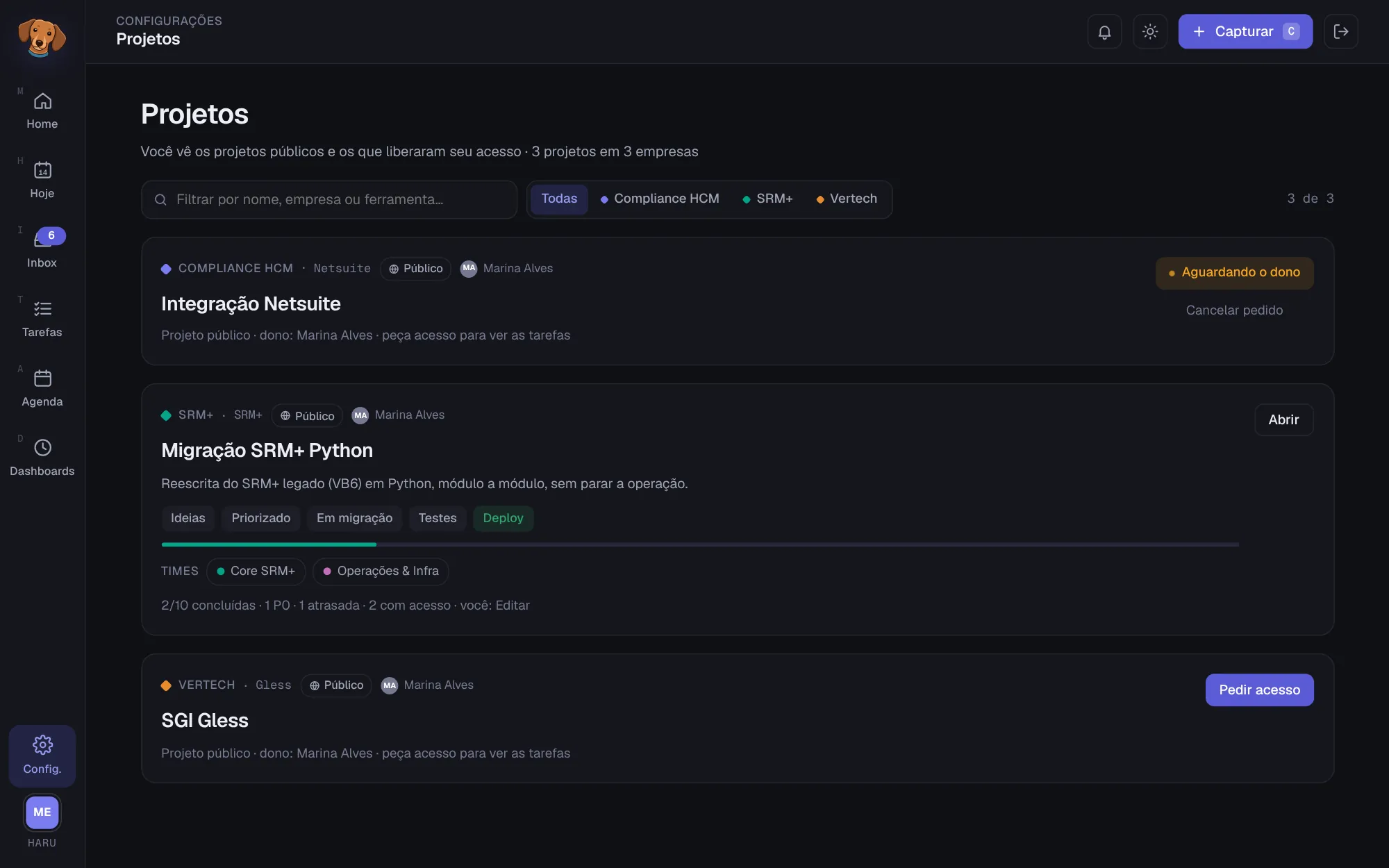Click the Core SRM+ team chip
Image resolution: width=1389 pixels, height=868 pixels.
tap(256, 571)
